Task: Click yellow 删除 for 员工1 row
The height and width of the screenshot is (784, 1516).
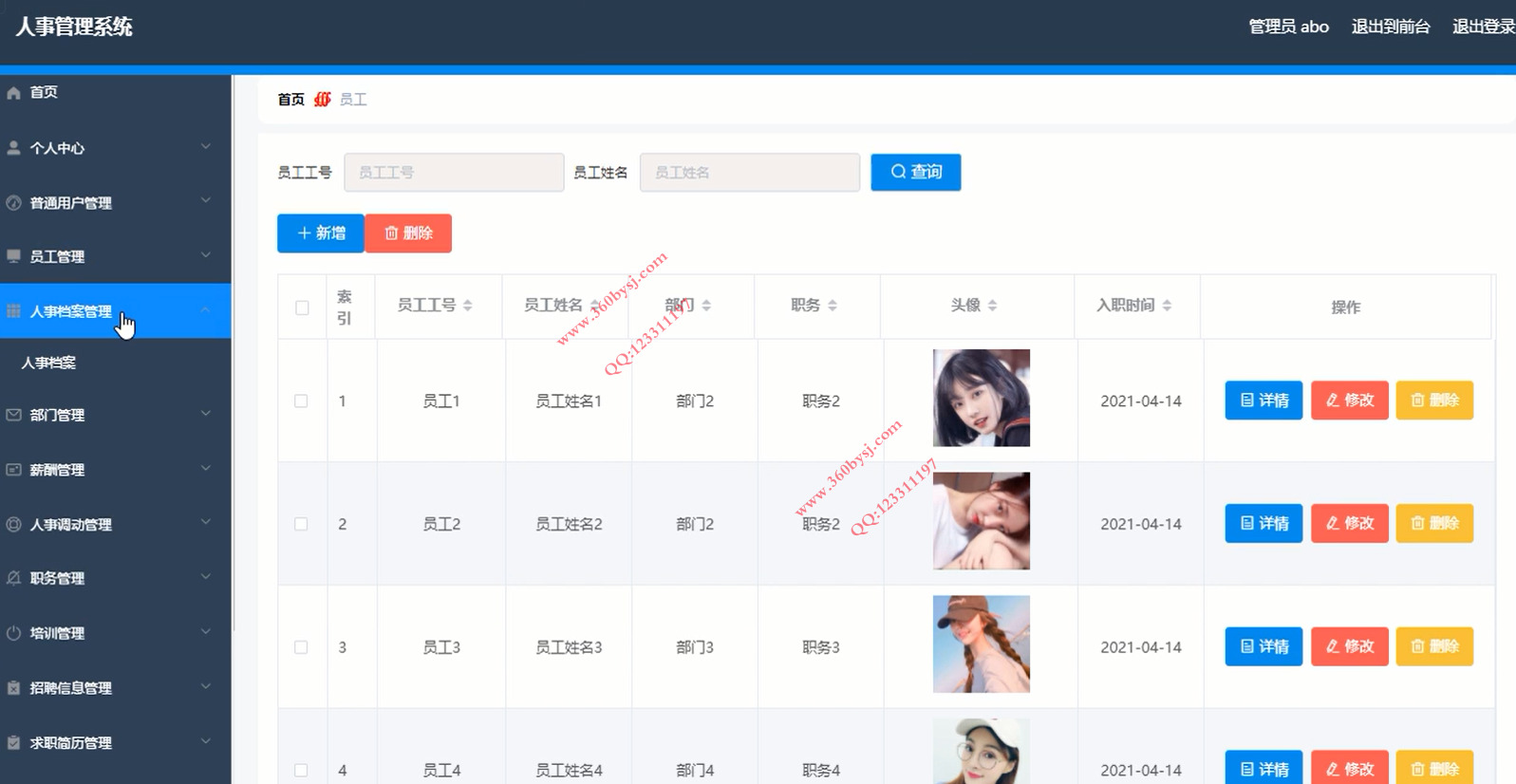Action: [x=1434, y=401]
